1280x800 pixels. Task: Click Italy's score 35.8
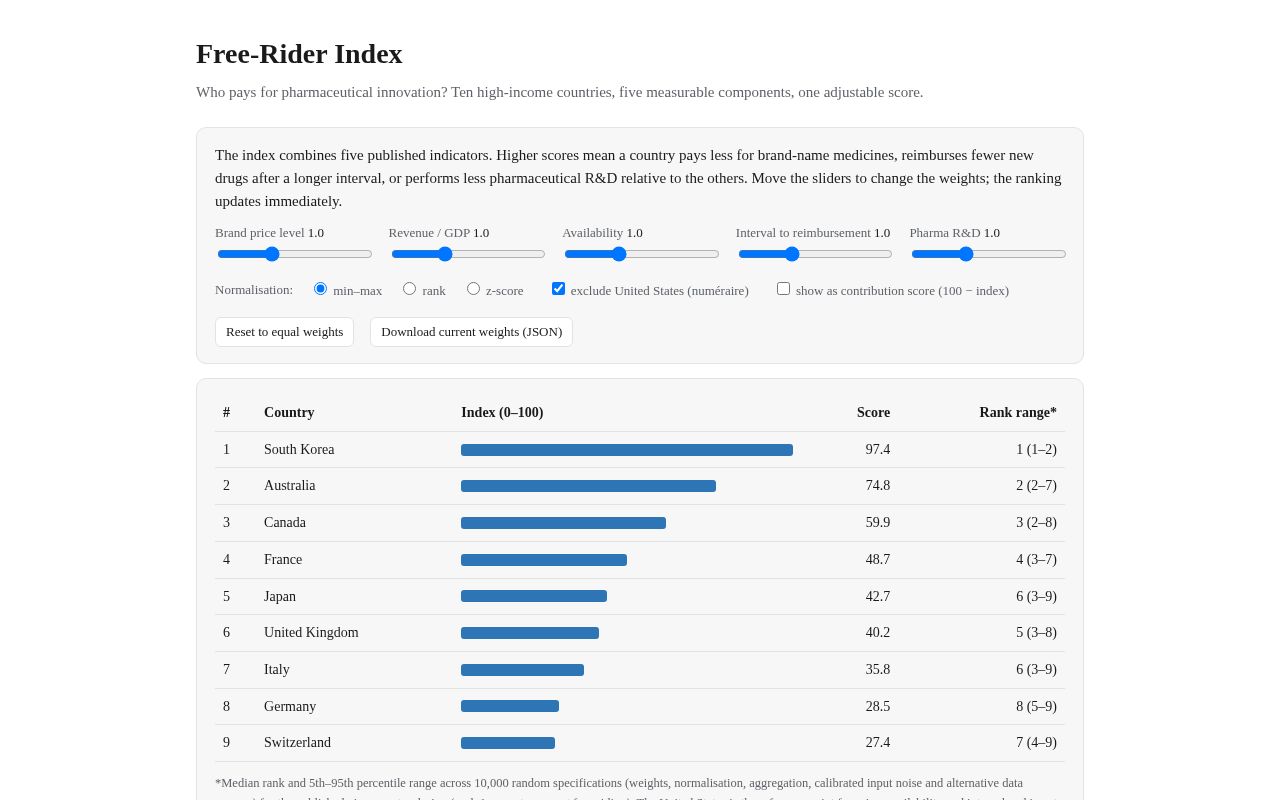point(878,670)
